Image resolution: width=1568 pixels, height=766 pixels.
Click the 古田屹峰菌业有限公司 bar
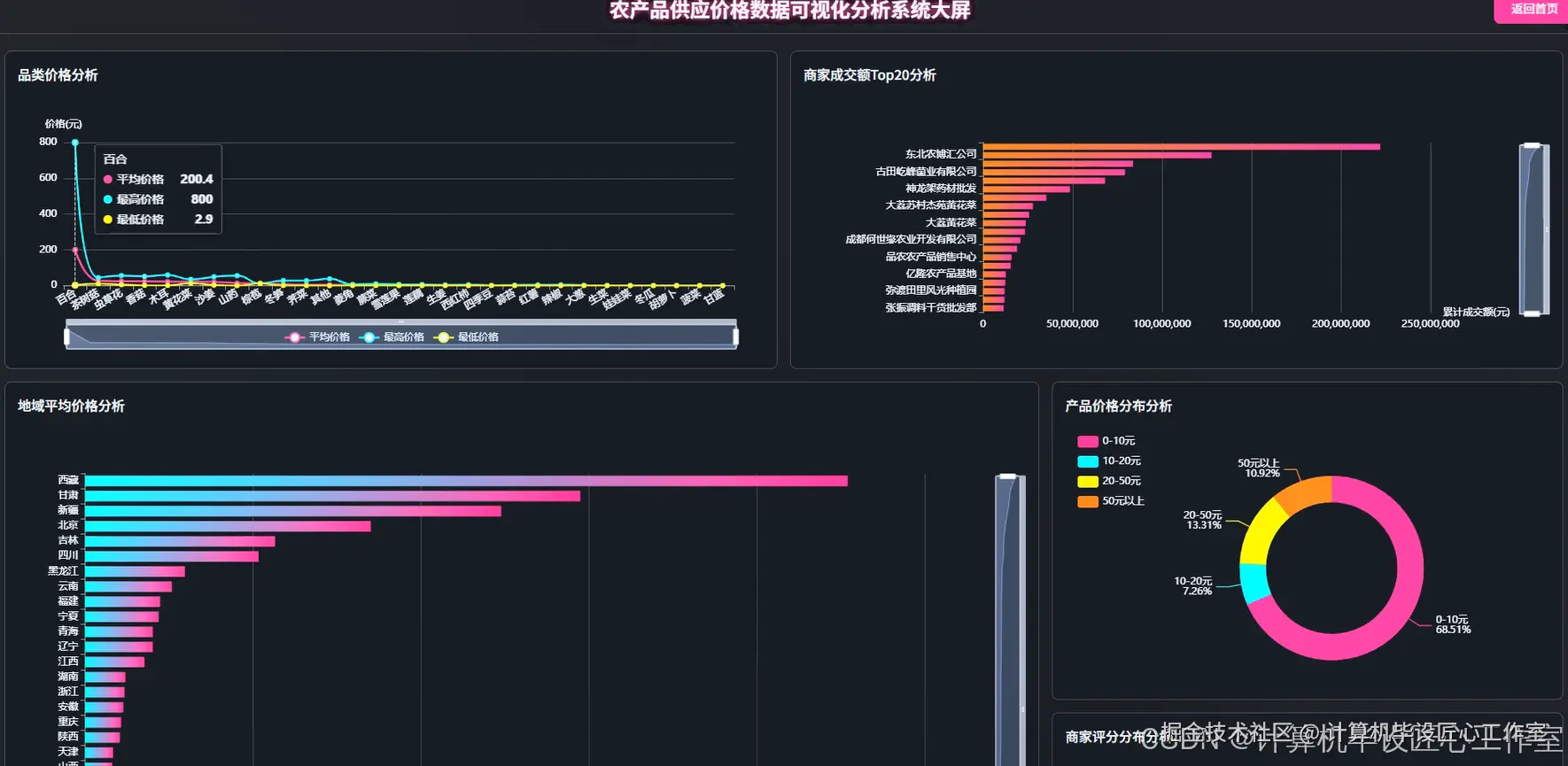click(1054, 172)
